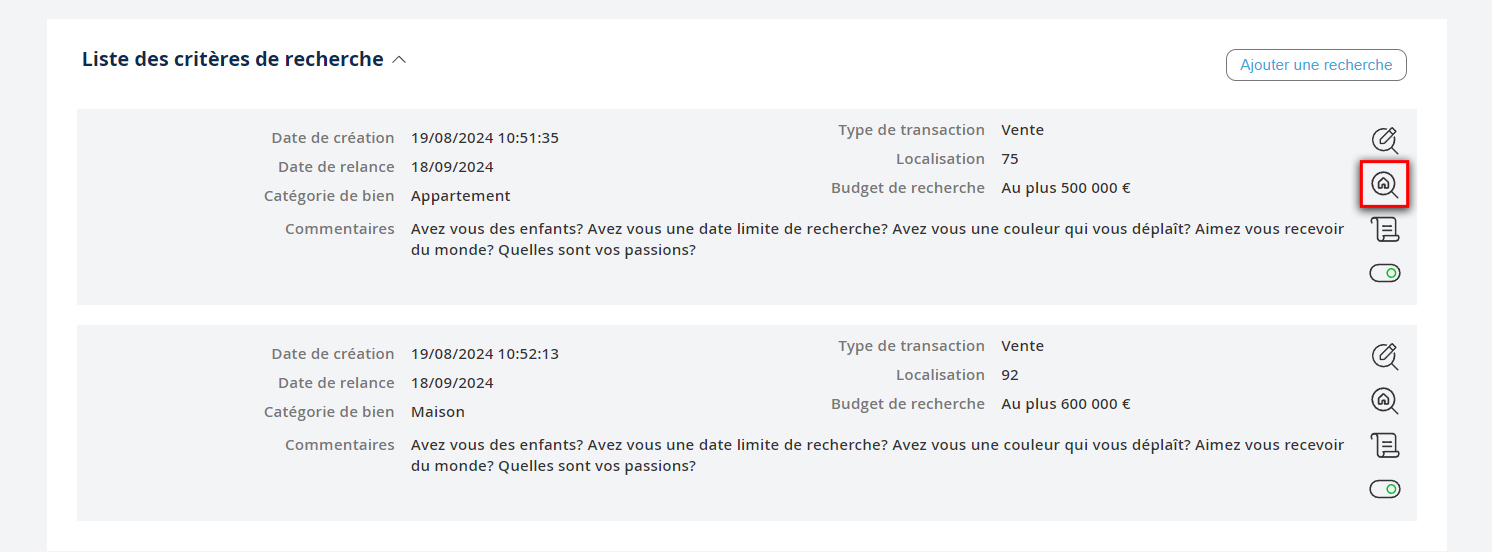Screen dimensions: 1492x552
Task: Click the budget Au plus 500 000 €
Action: pos(1065,188)
